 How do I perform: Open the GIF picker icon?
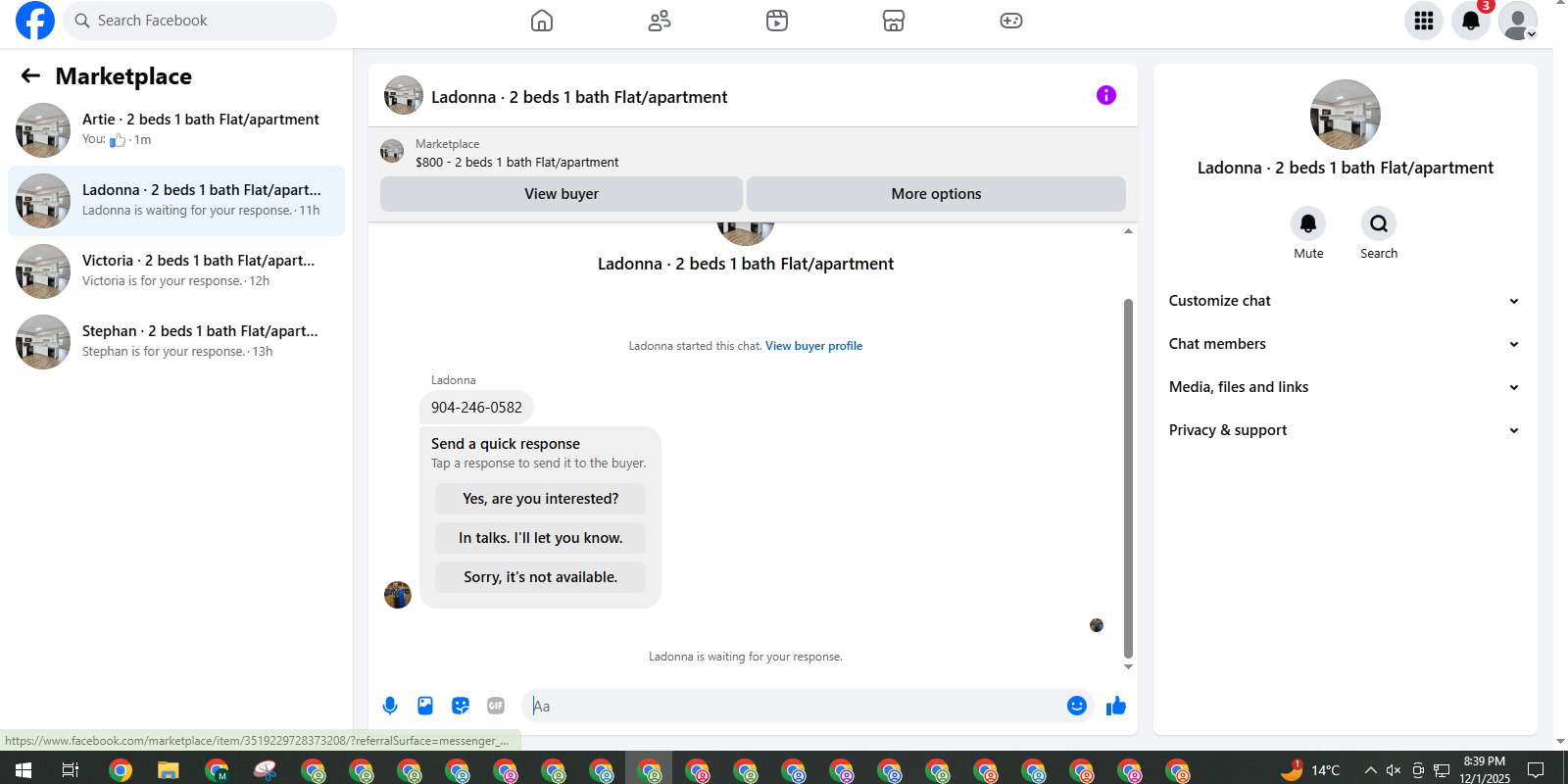(496, 706)
